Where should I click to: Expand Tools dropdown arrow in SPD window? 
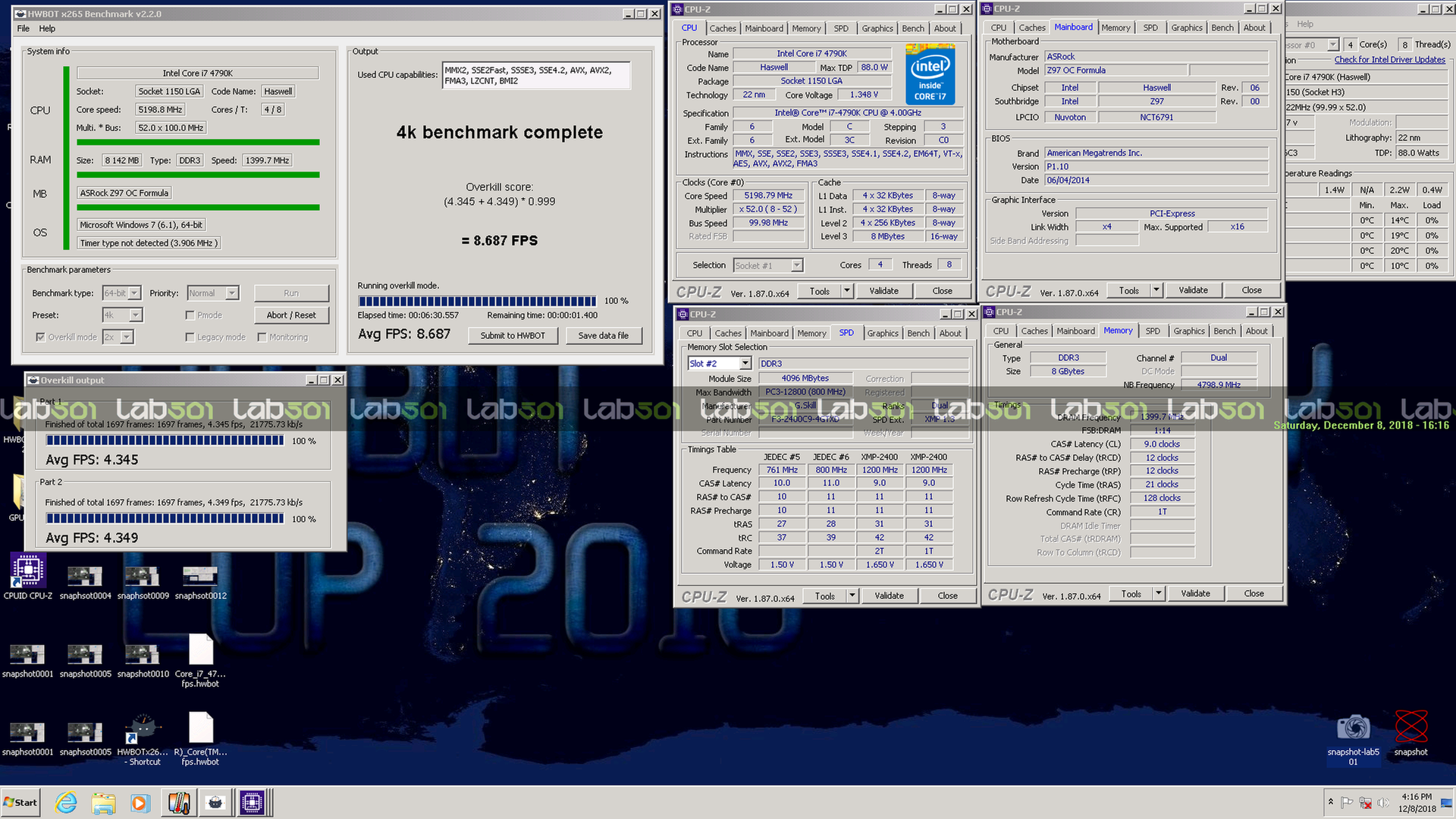(x=852, y=596)
